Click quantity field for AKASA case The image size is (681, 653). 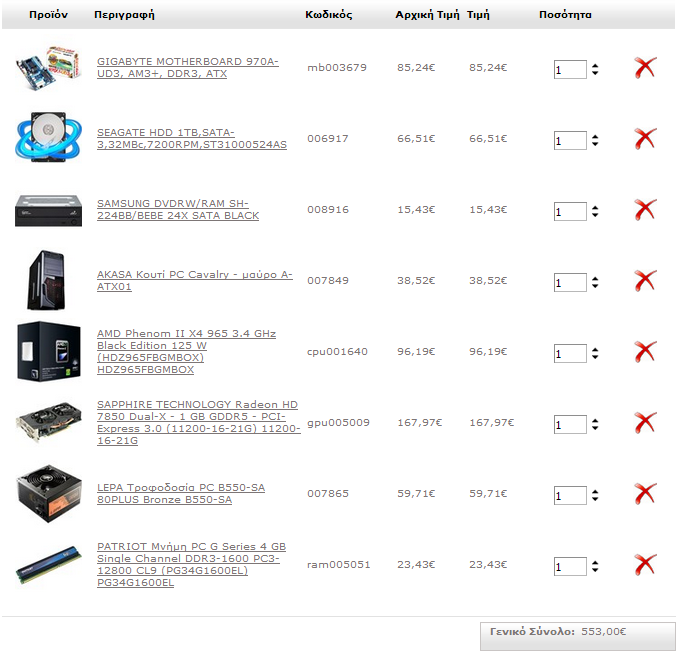(570, 283)
